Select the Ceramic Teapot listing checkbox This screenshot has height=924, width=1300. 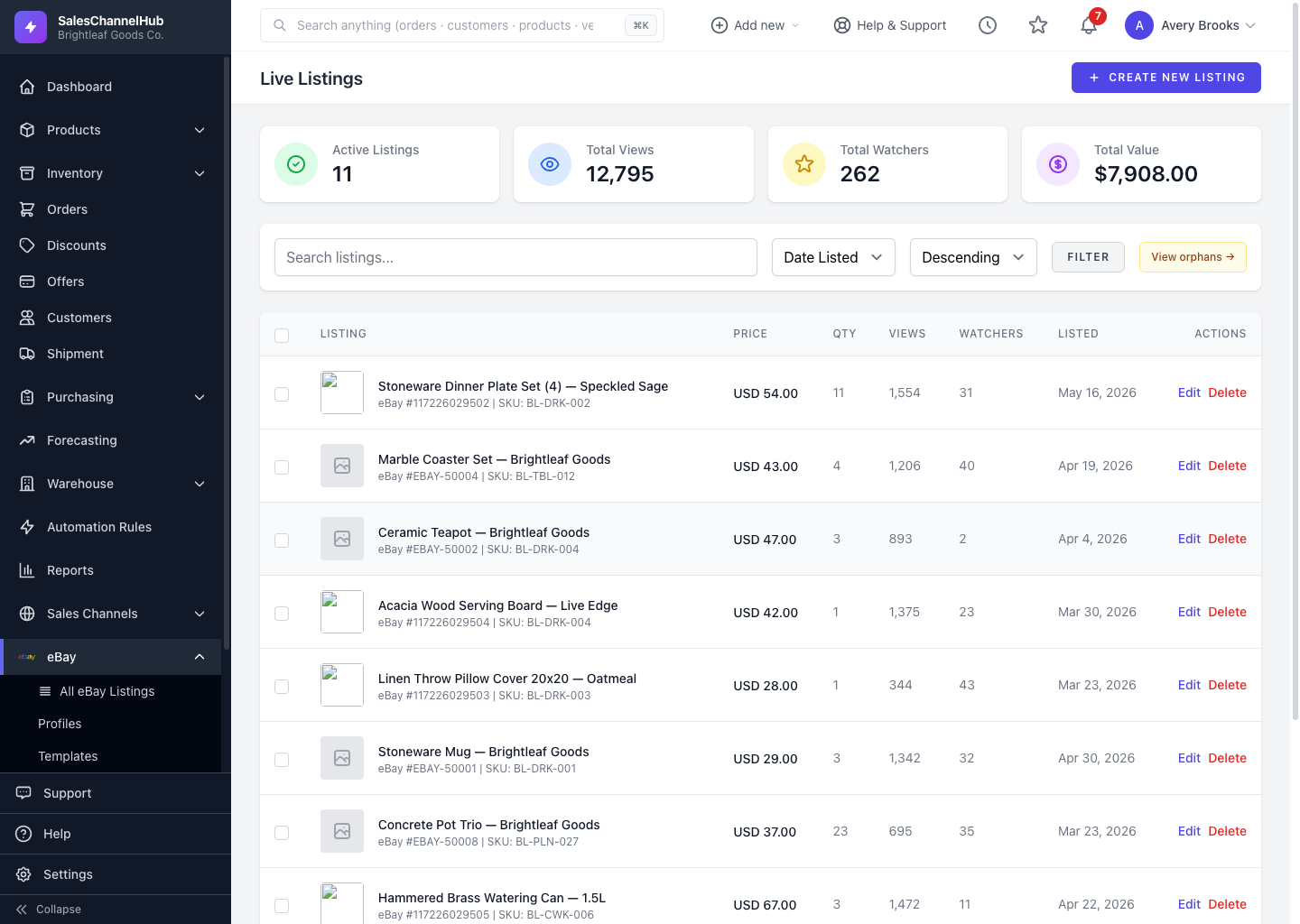click(x=282, y=541)
